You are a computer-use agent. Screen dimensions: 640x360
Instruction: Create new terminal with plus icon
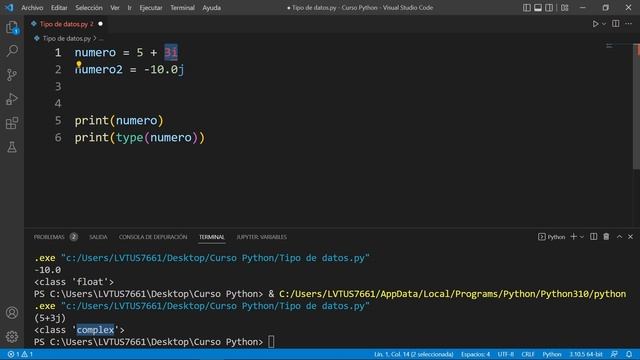[573, 237]
